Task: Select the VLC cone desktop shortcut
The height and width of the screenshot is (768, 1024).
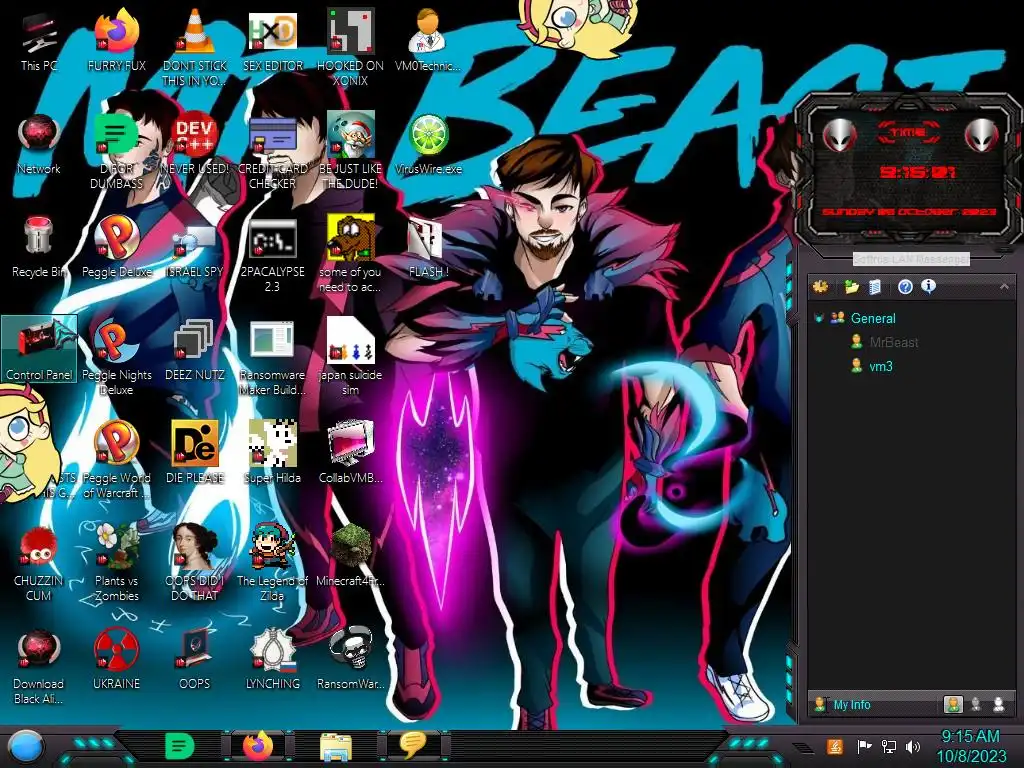Action: 195,47
